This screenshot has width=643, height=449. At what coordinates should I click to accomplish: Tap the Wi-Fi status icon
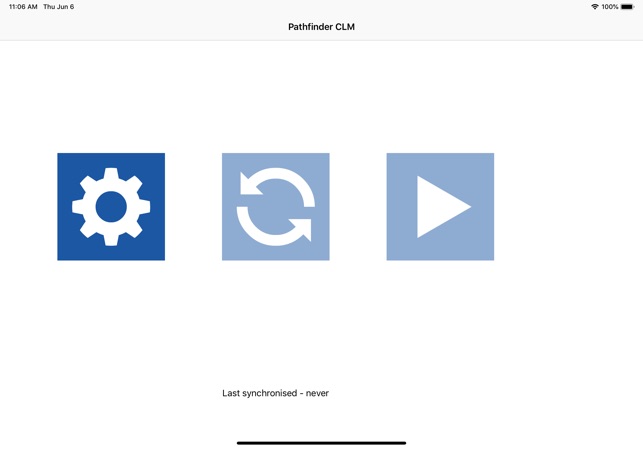595,7
